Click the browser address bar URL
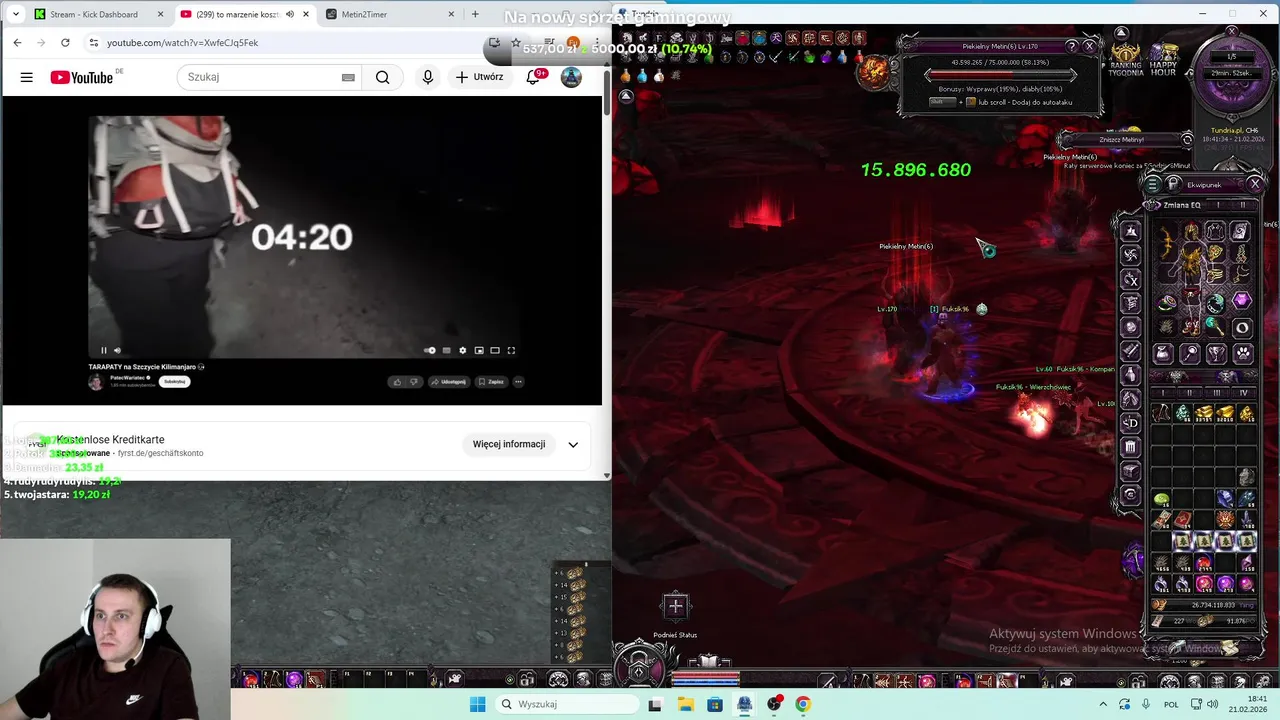 [x=183, y=43]
